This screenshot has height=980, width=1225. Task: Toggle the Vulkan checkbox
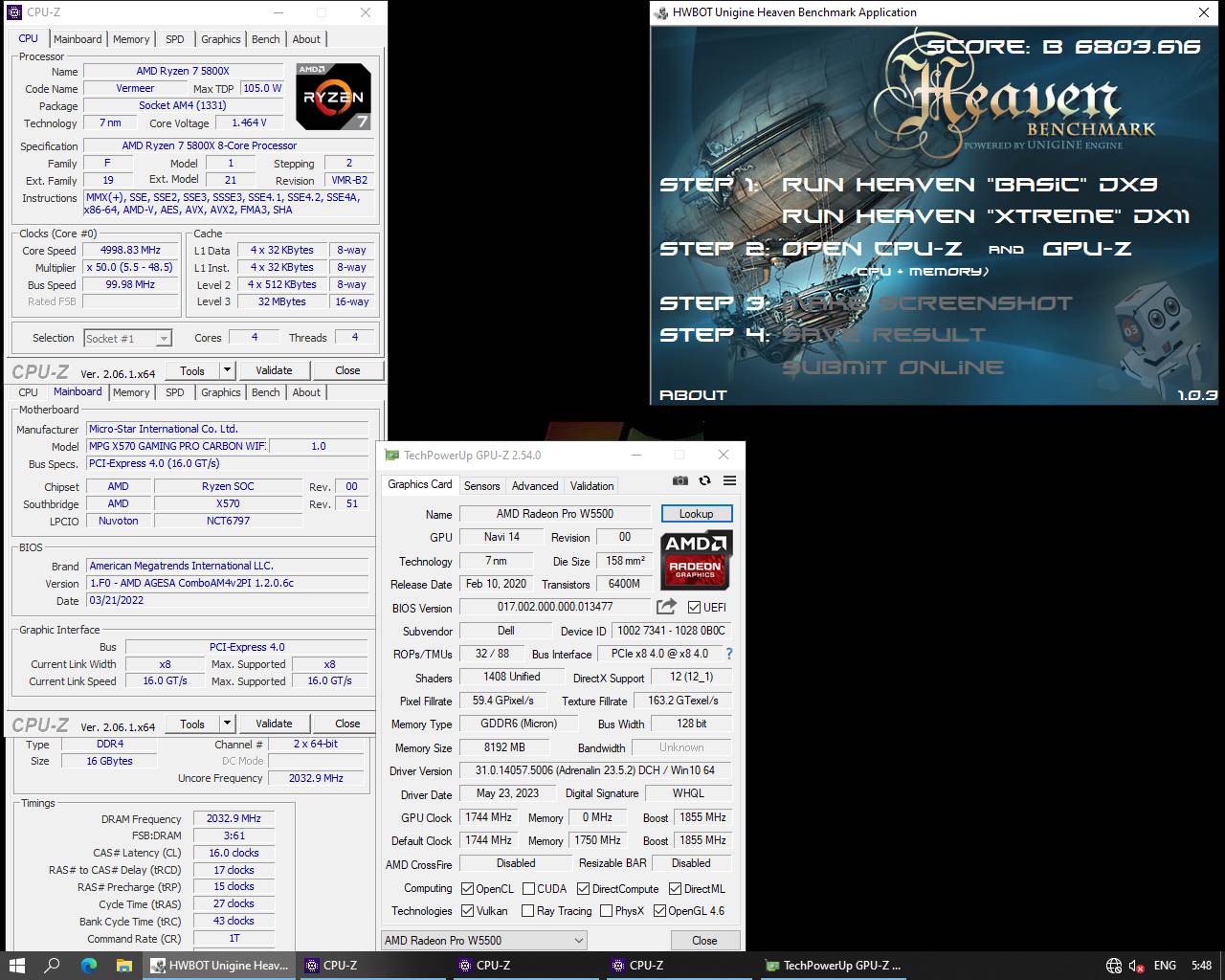(x=467, y=911)
